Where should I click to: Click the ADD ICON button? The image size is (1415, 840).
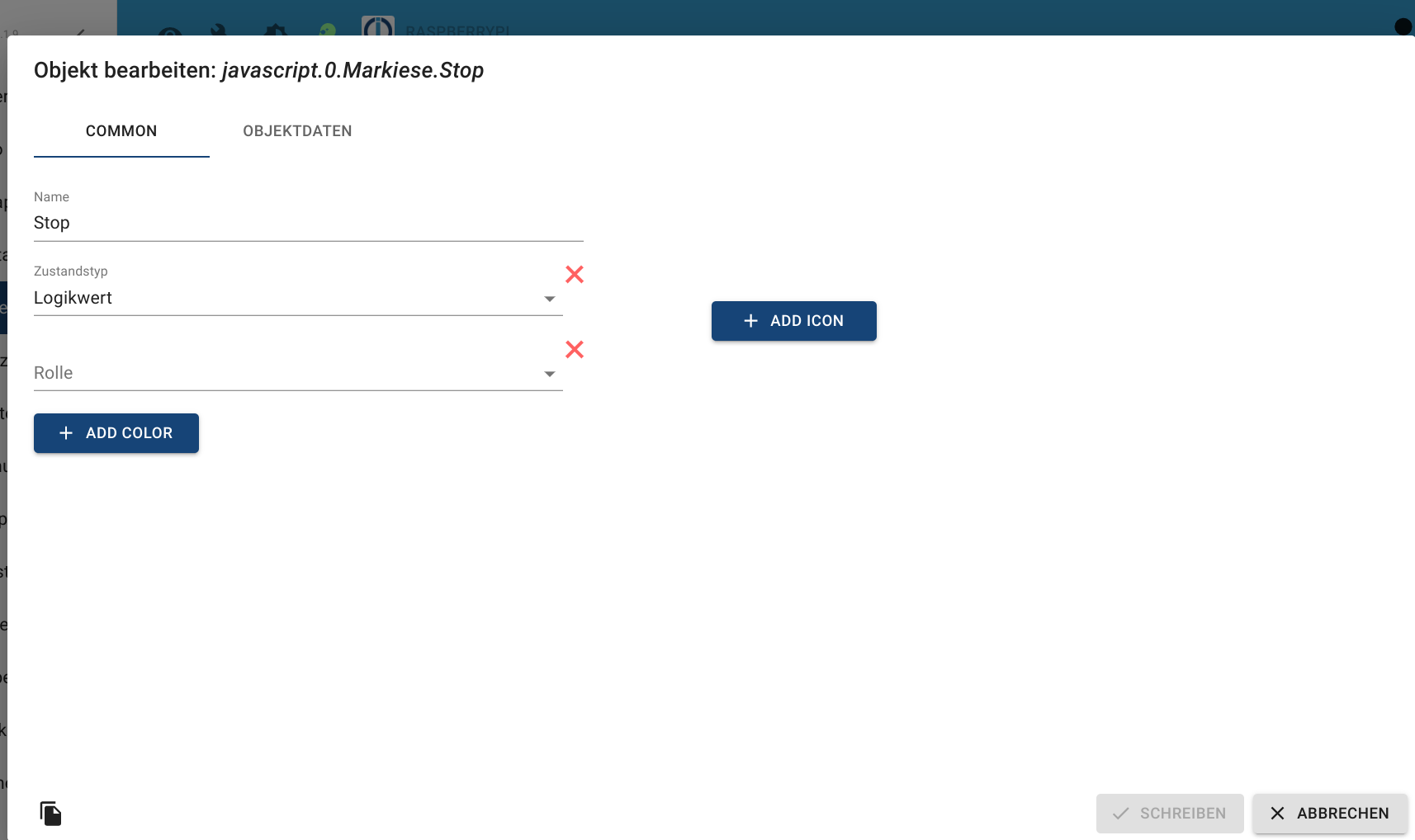coord(794,321)
